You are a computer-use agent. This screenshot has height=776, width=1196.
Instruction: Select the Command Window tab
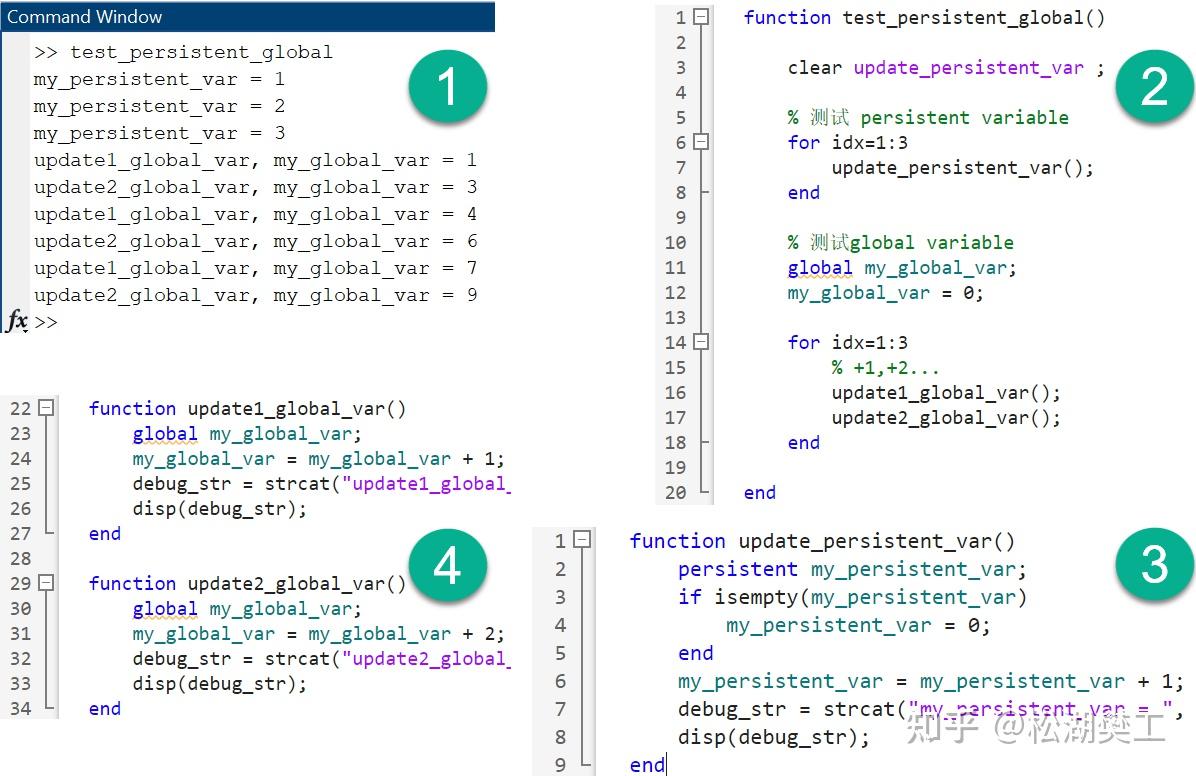pos(85,17)
